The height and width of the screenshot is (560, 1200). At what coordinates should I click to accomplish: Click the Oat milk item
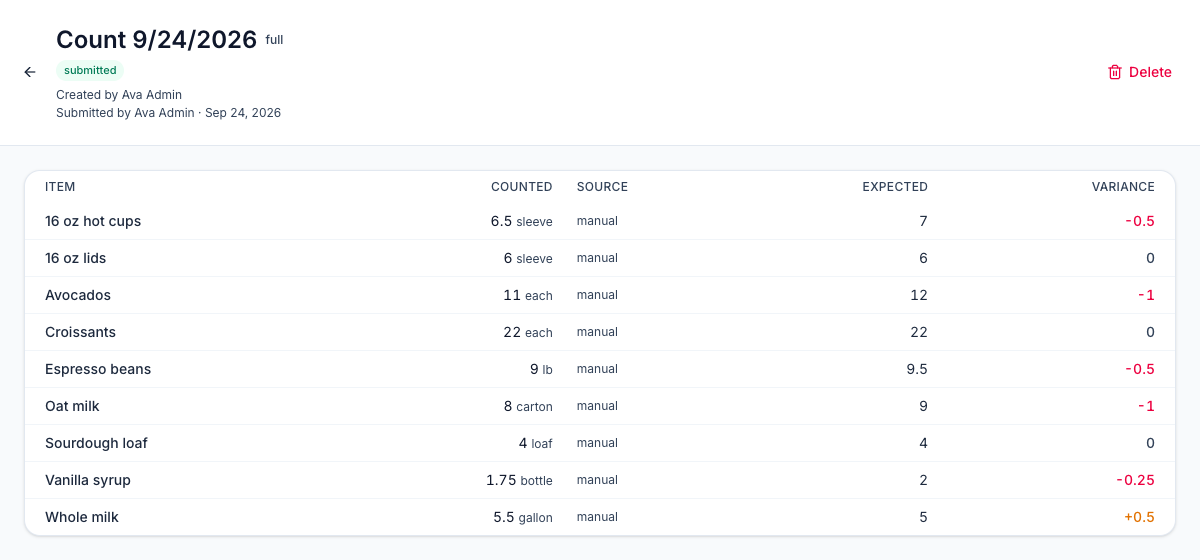point(72,406)
